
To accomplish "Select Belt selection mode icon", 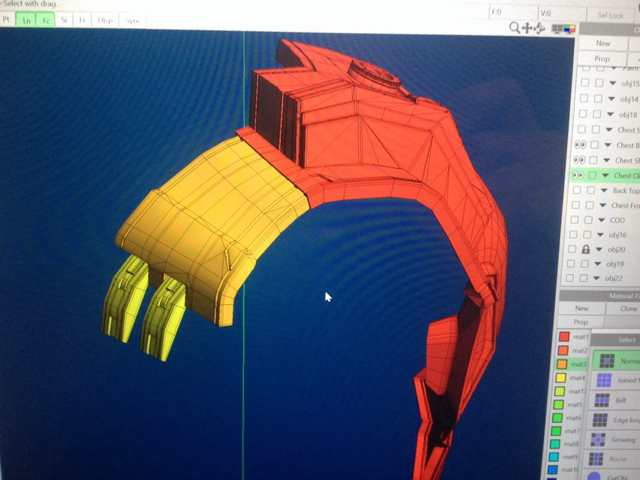I will tap(602, 400).
